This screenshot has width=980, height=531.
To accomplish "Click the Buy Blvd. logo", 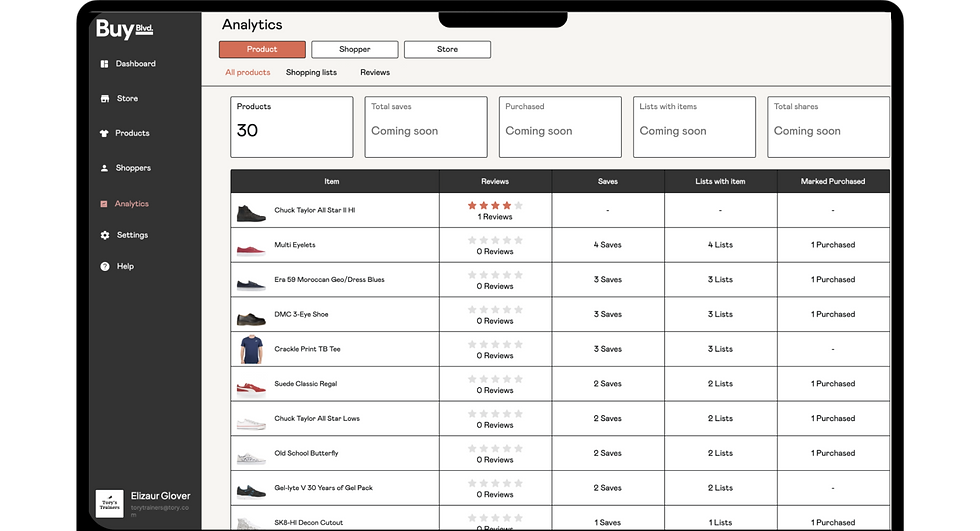I will (124, 29).
